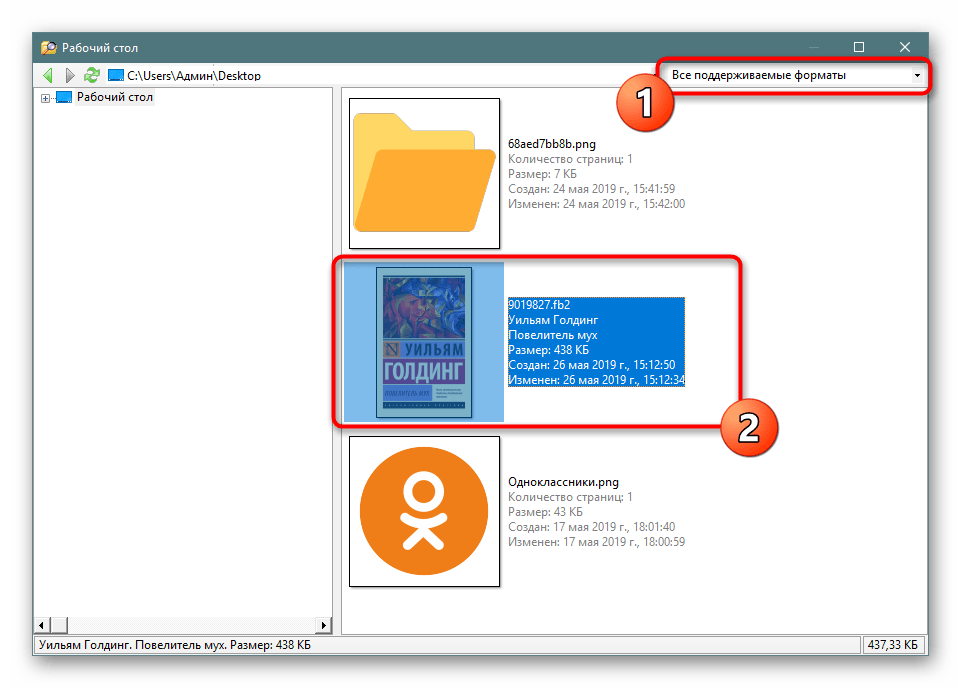The image size is (961, 688).
Task: Close the Рабочий стол window
Action: click(905, 47)
